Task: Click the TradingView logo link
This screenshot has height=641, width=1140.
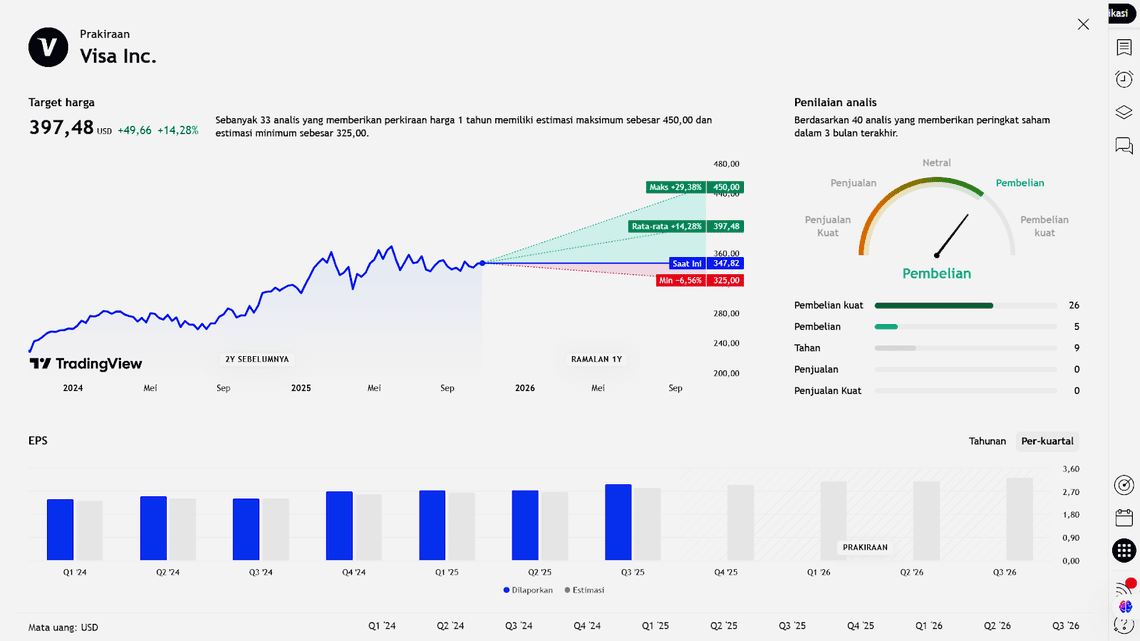Action: click(x=86, y=364)
